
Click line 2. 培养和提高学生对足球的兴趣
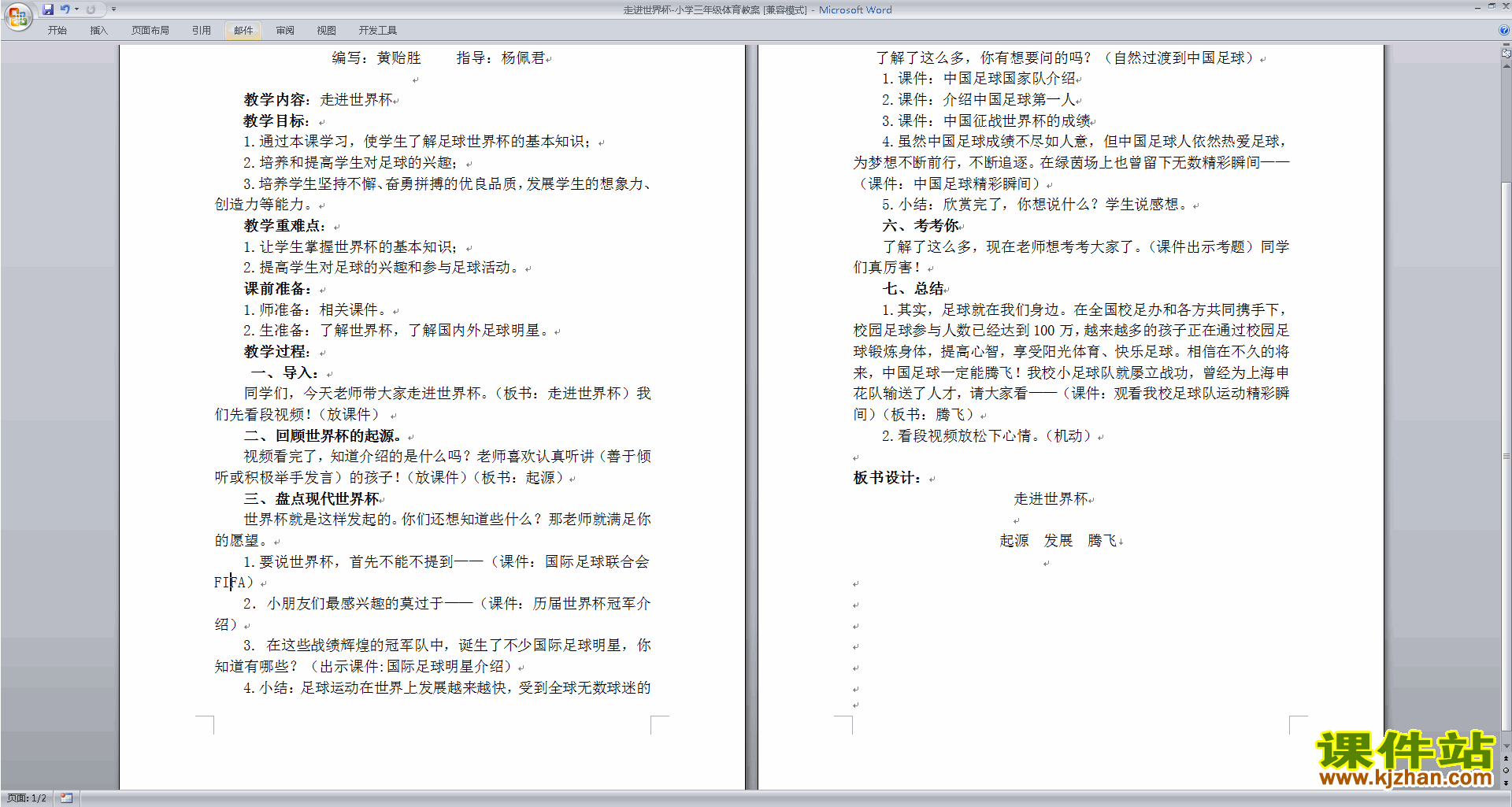point(351,163)
